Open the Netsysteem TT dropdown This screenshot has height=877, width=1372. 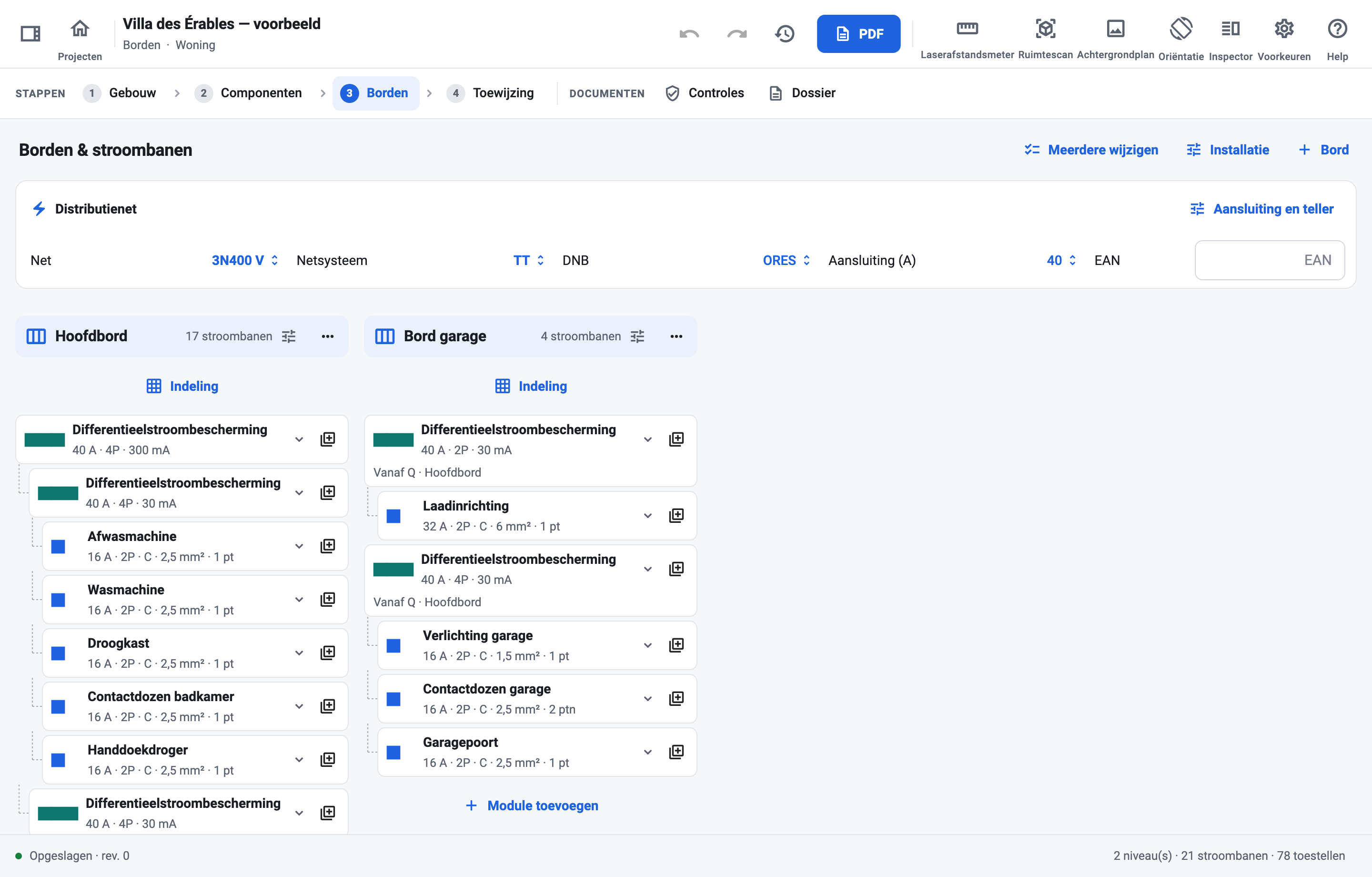[529, 261]
